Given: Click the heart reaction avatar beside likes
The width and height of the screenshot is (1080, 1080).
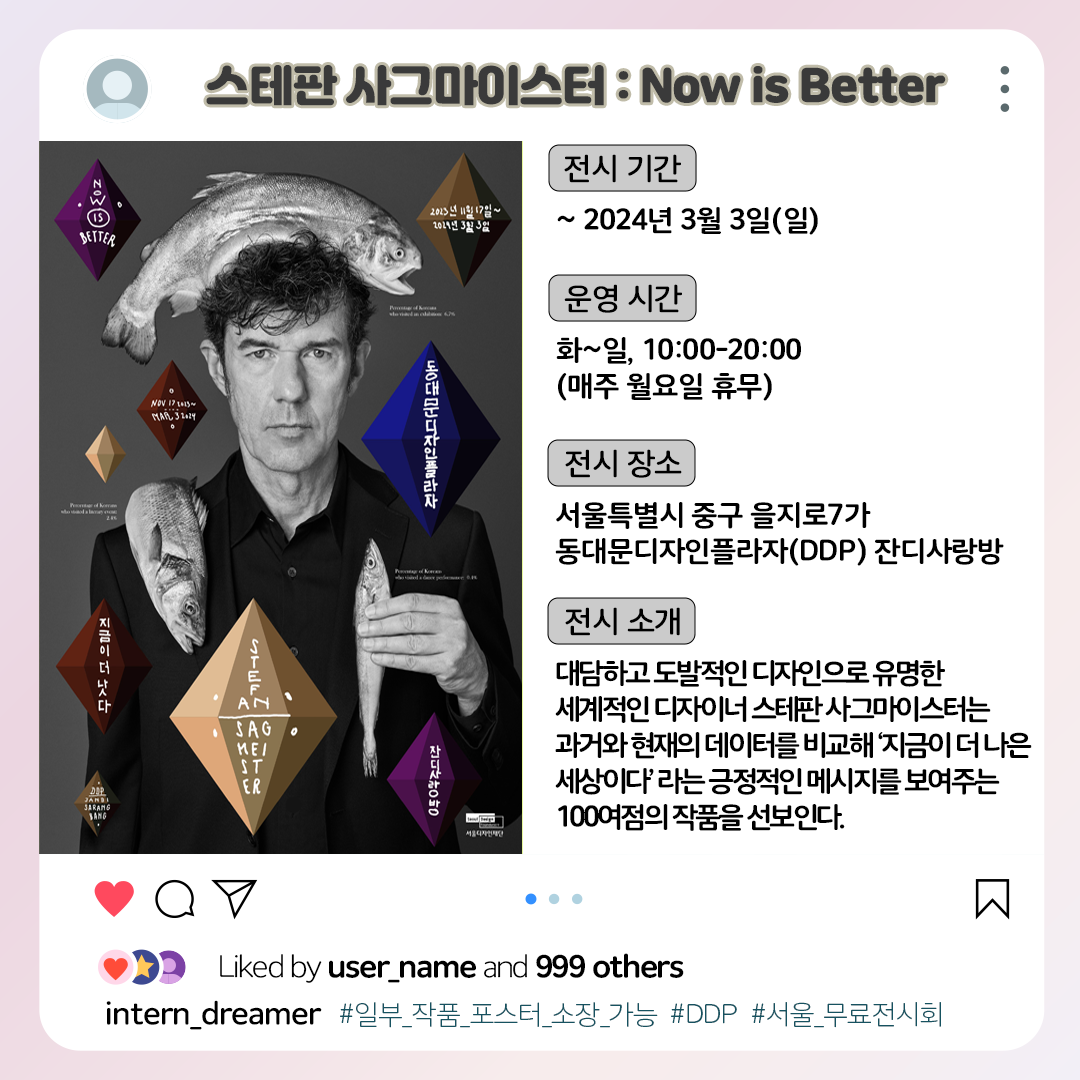Looking at the screenshot, I should [115, 967].
